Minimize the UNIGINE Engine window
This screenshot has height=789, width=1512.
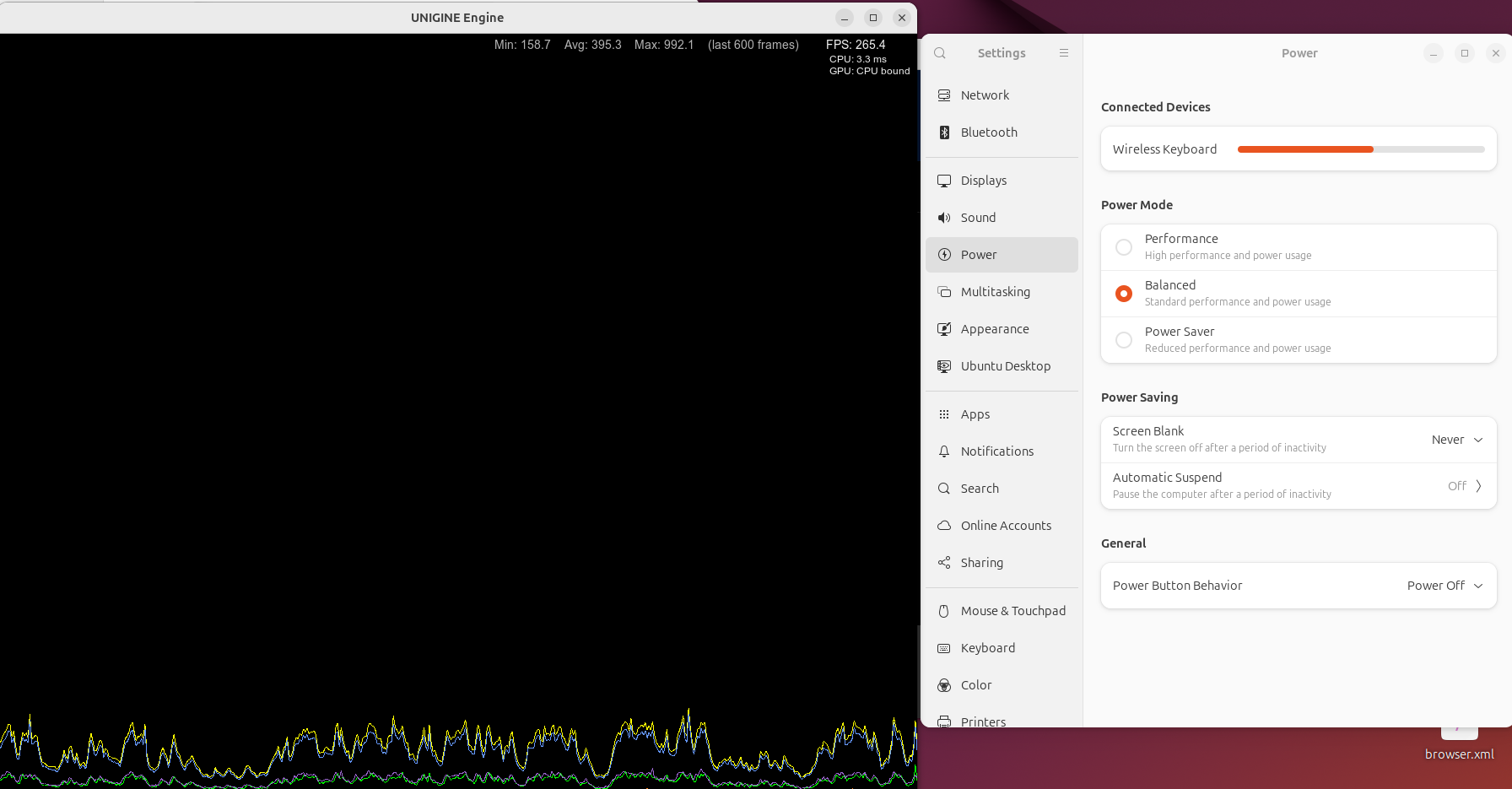[x=845, y=18]
